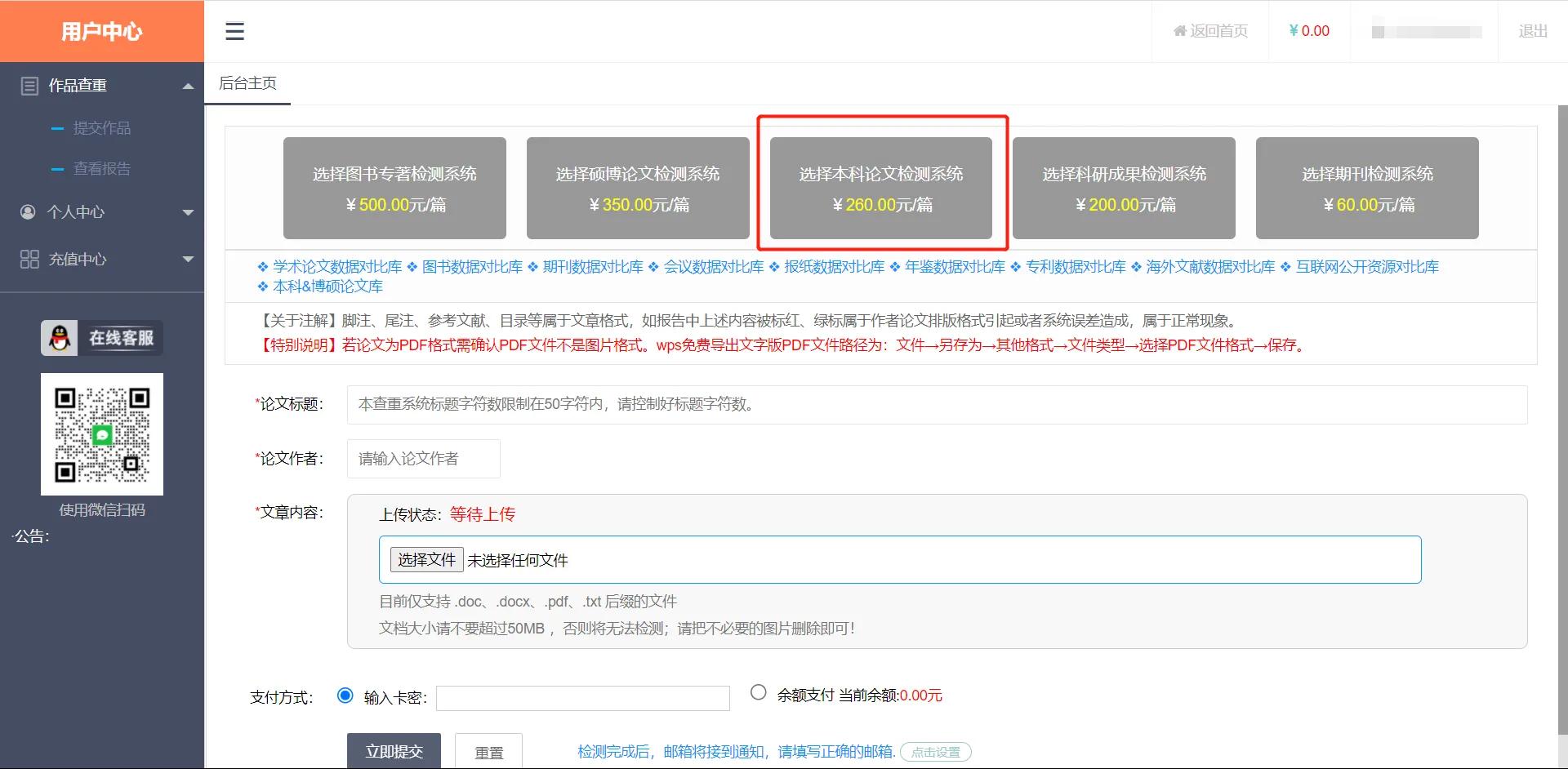Check the ¥0.00 account balance
The width and height of the screenshot is (1568, 769).
[1308, 31]
